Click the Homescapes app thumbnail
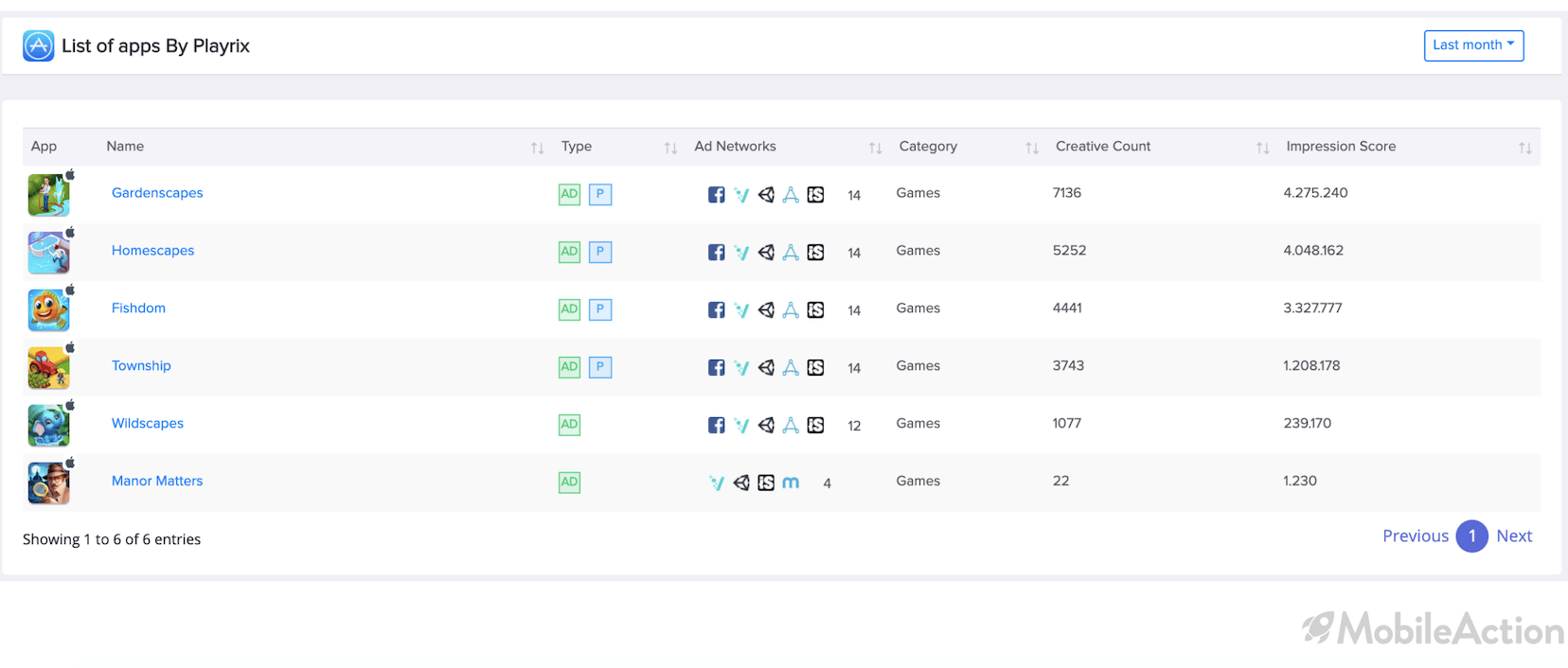 [49, 254]
